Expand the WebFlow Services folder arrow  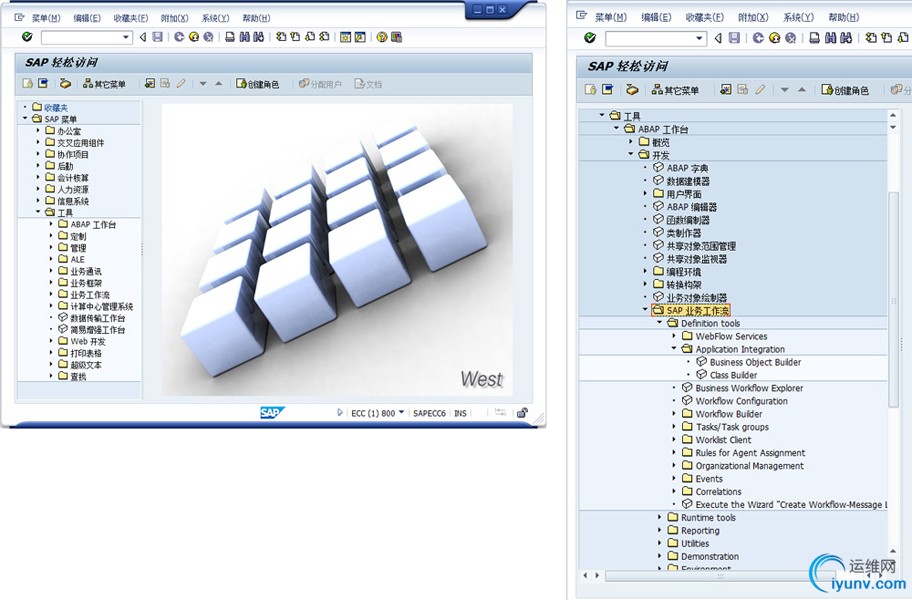[x=674, y=336]
